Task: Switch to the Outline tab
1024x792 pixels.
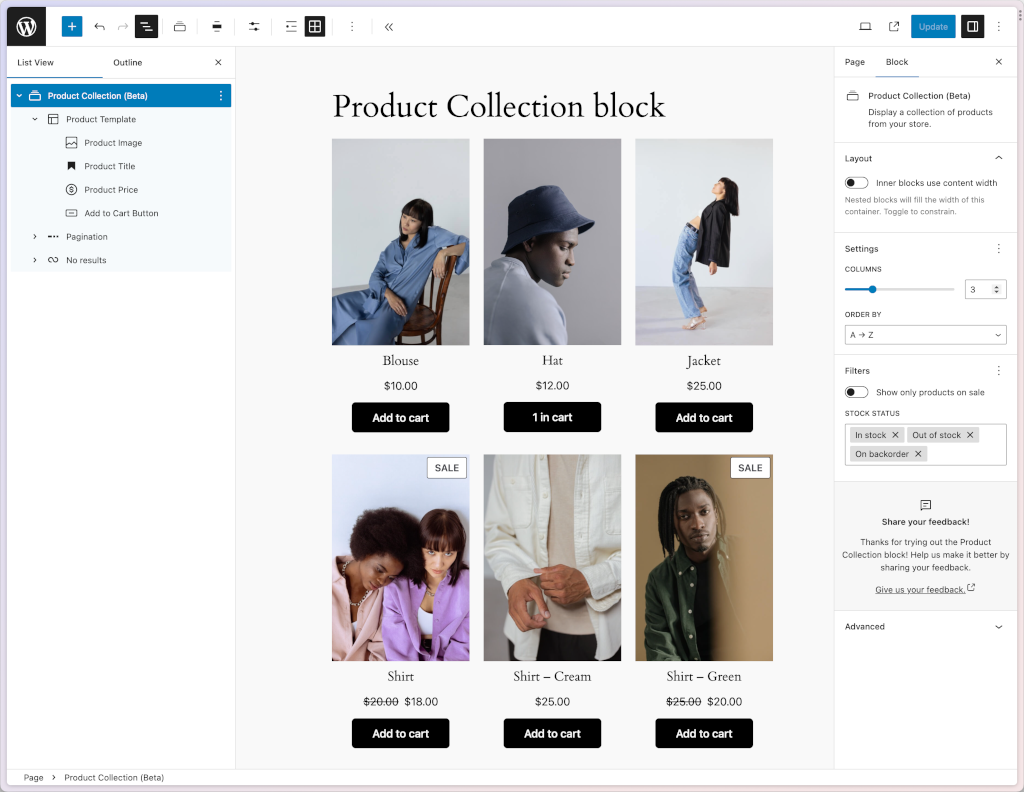Action: tap(127, 62)
